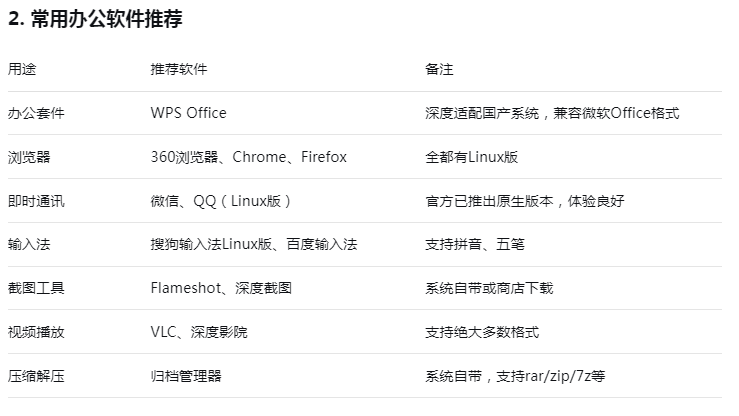Select the 微信、QQ（Linux版） cell
Image resolution: width=739 pixels, height=416 pixels.
222,201
